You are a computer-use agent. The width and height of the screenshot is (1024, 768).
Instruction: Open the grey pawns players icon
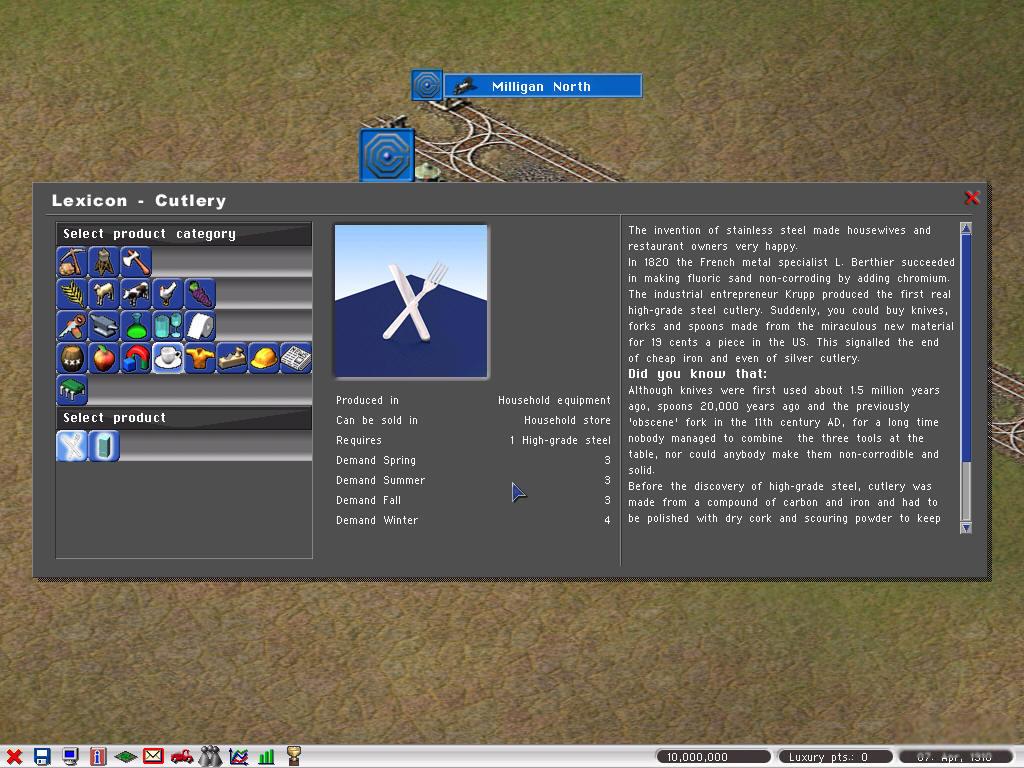coord(210,756)
